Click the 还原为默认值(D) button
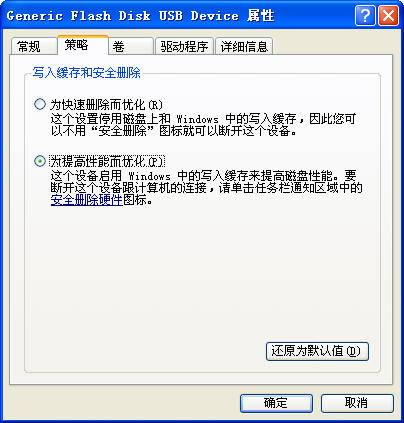This screenshot has width=404, height=423. pos(317,351)
